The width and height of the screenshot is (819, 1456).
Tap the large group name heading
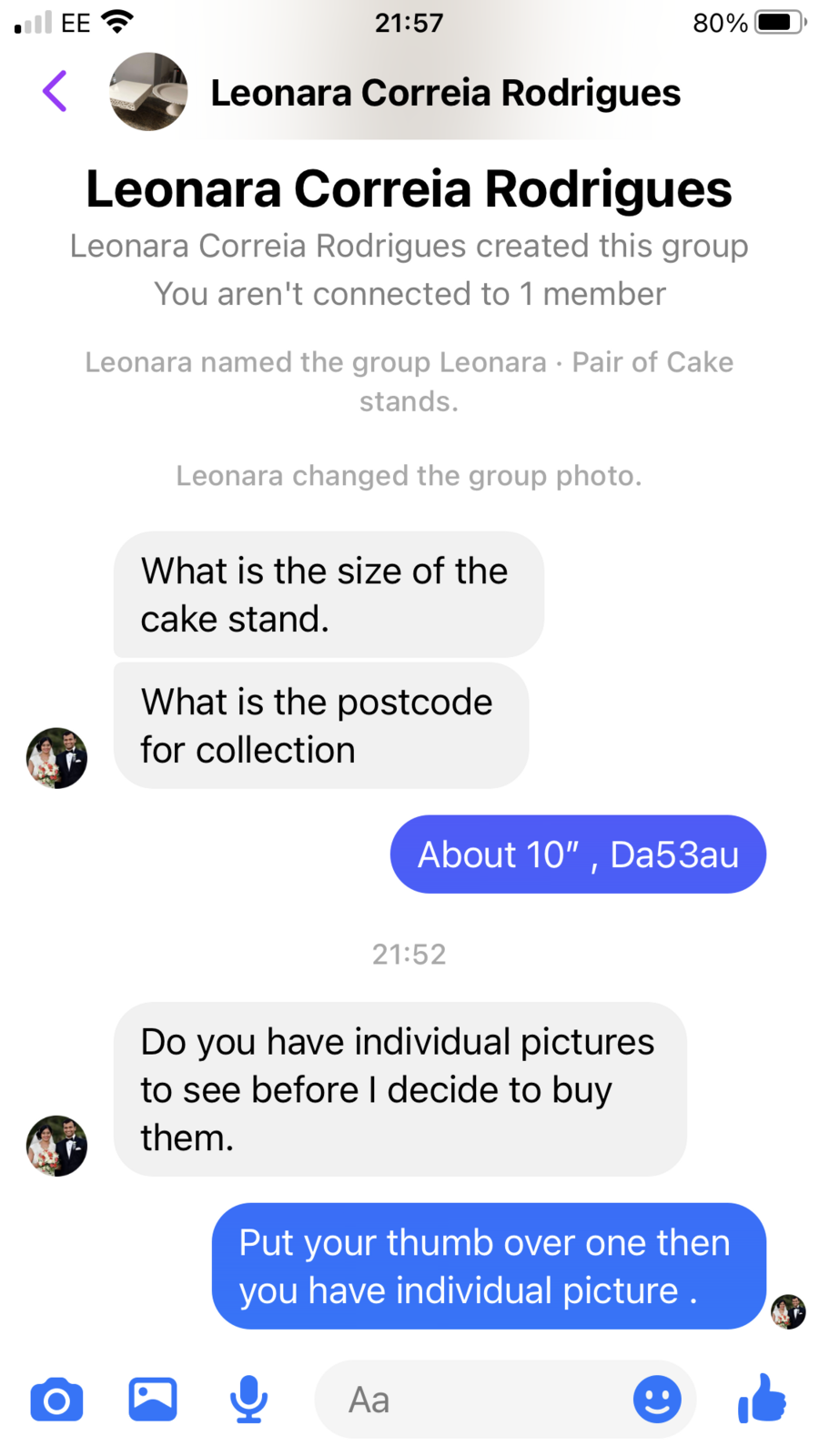pyautogui.click(x=409, y=189)
